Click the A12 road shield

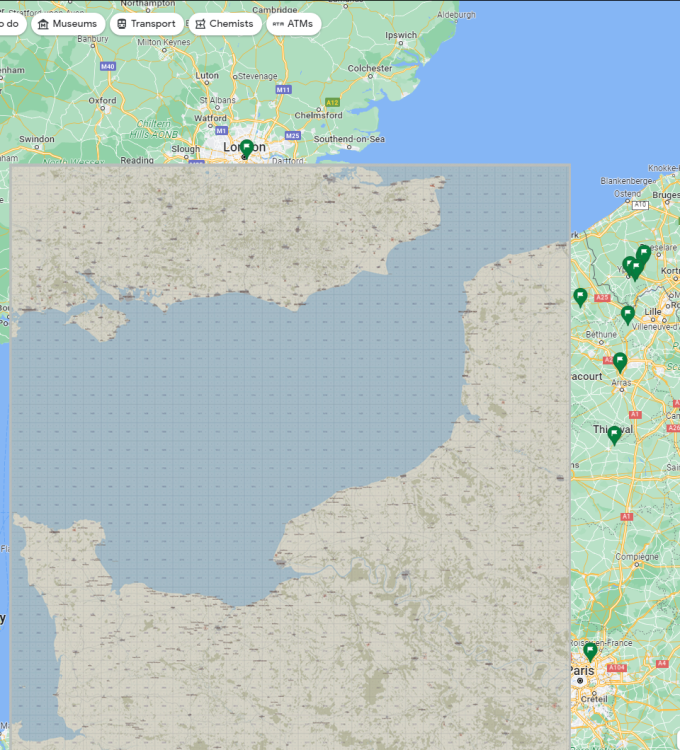click(x=332, y=102)
